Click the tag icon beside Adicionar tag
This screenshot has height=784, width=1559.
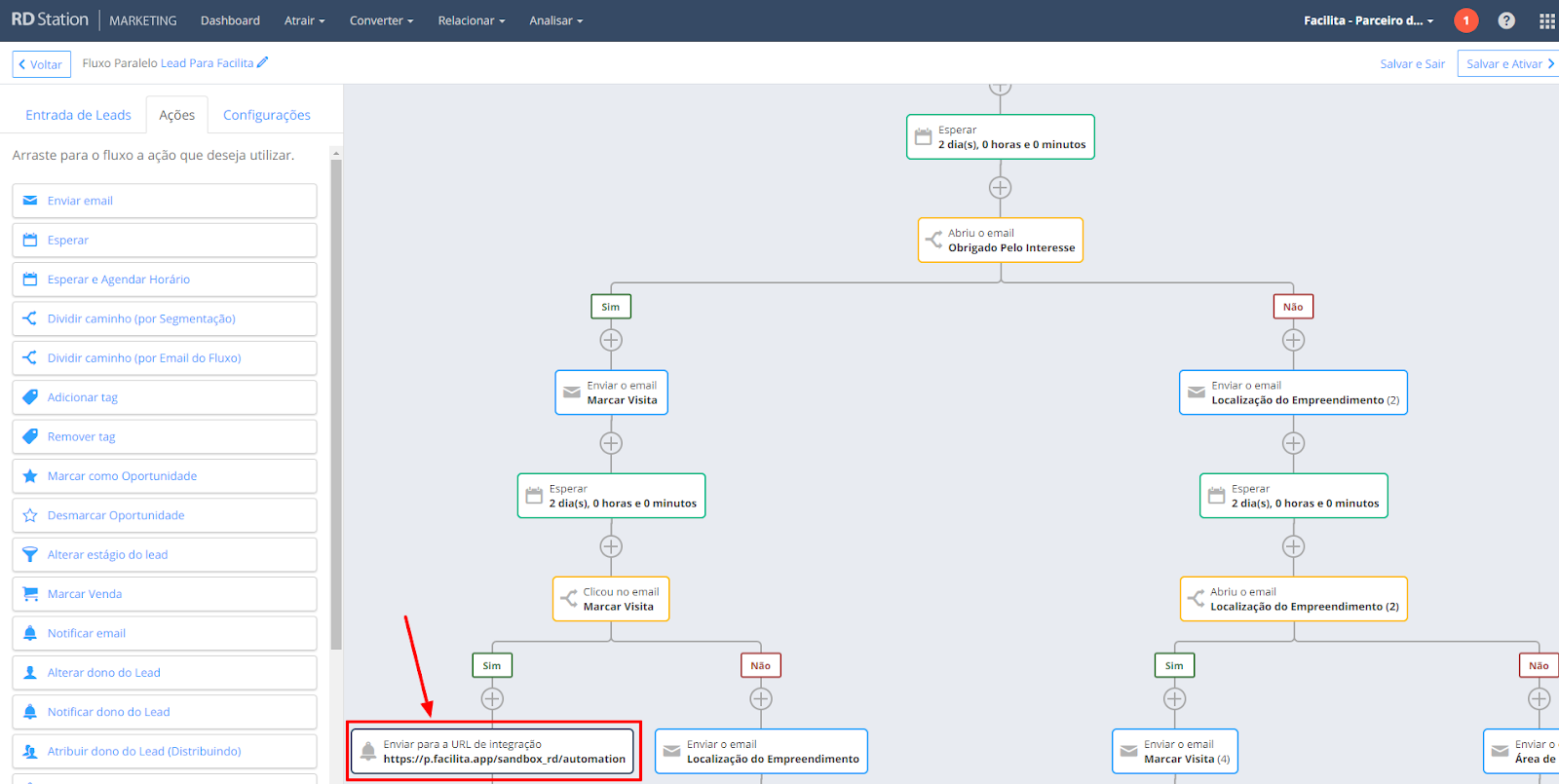[30, 397]
